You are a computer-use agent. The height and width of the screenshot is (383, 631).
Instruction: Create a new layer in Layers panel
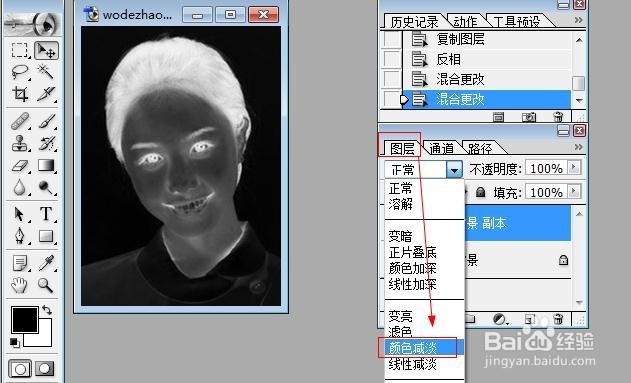(x=529, y=319)
